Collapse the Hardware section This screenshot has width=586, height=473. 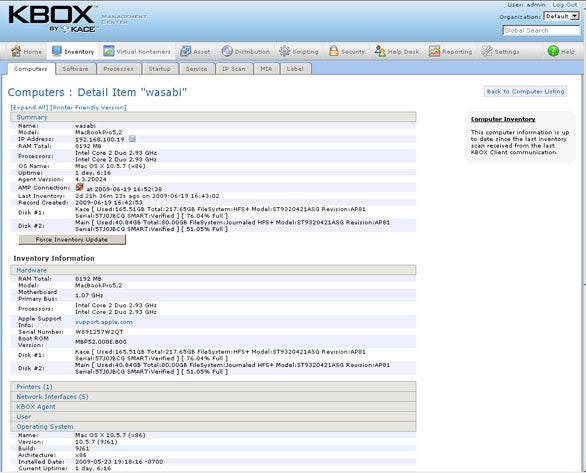click(x=213, y=270)
